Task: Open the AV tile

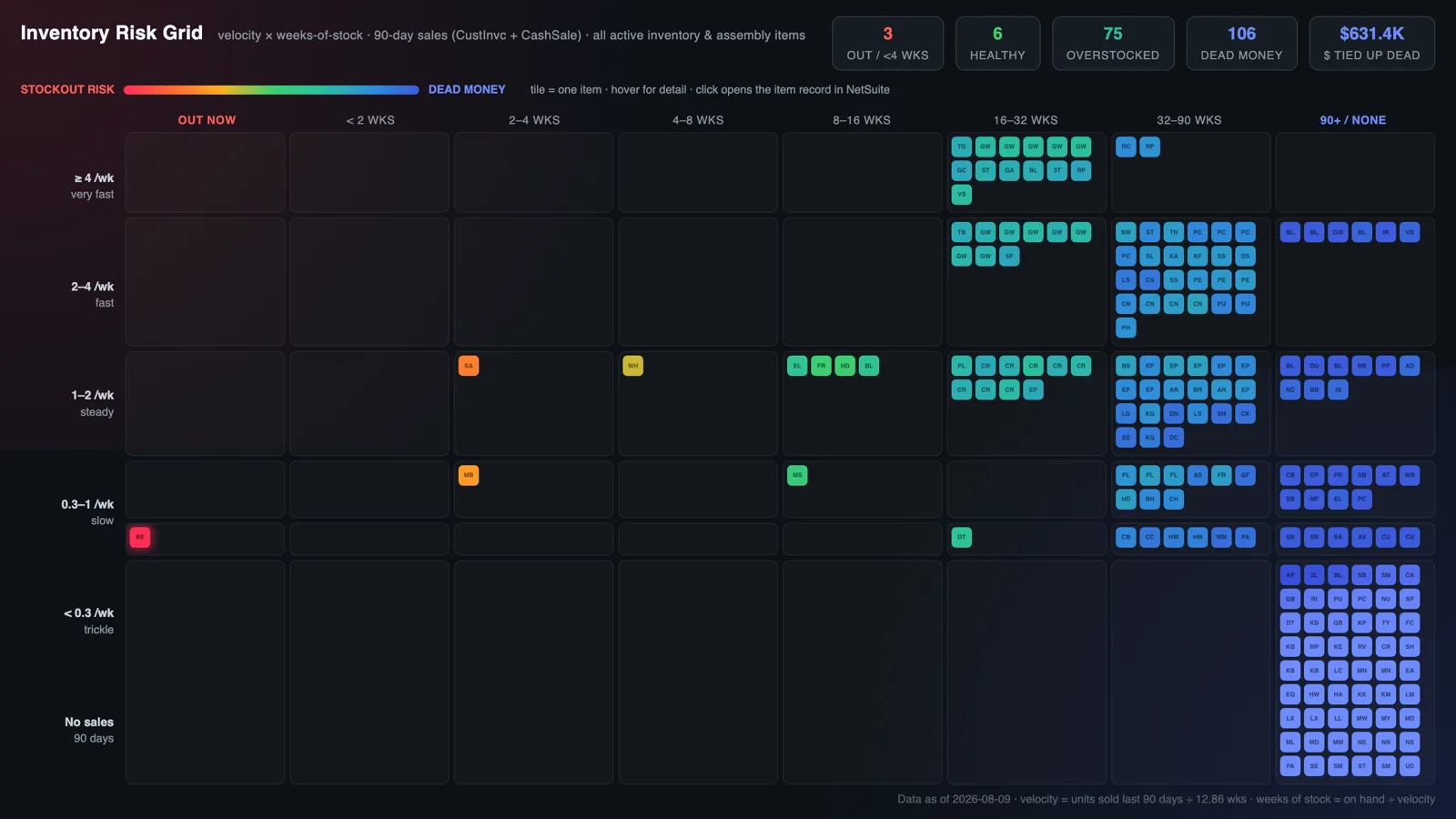Action: 1362,537
